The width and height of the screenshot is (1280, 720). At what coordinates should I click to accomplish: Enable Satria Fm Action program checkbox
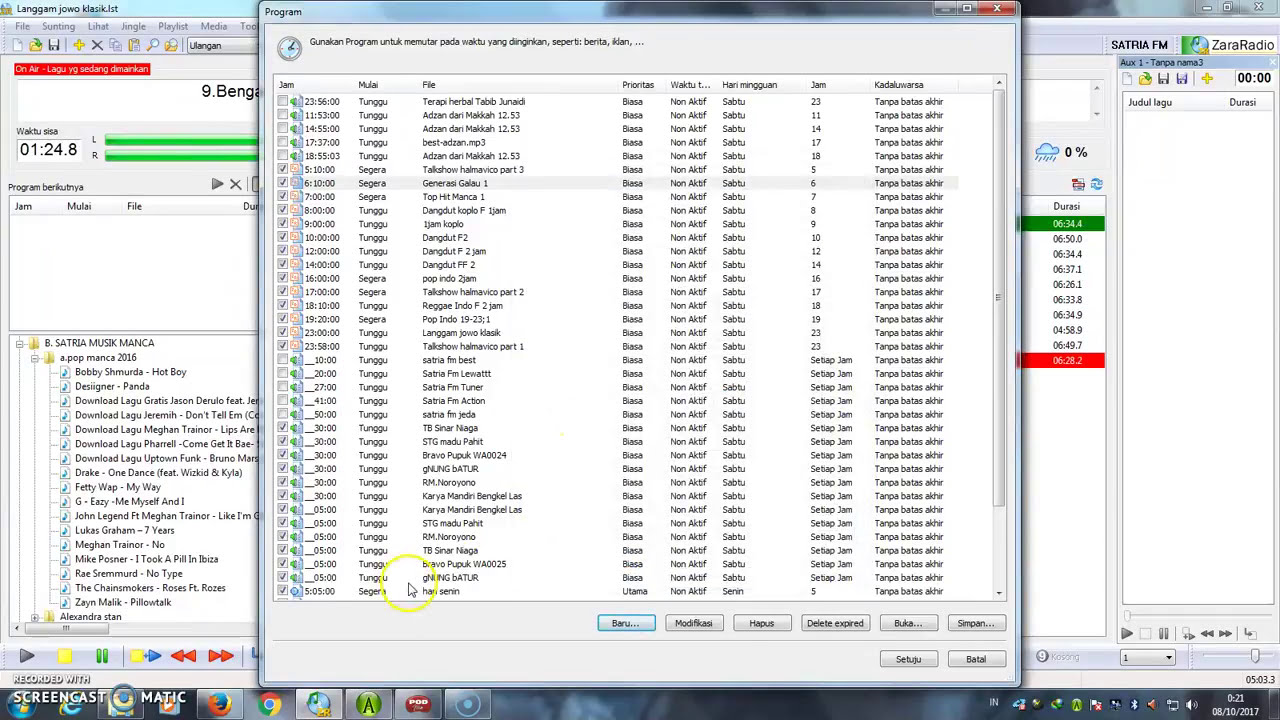click(x=283, y=401)
